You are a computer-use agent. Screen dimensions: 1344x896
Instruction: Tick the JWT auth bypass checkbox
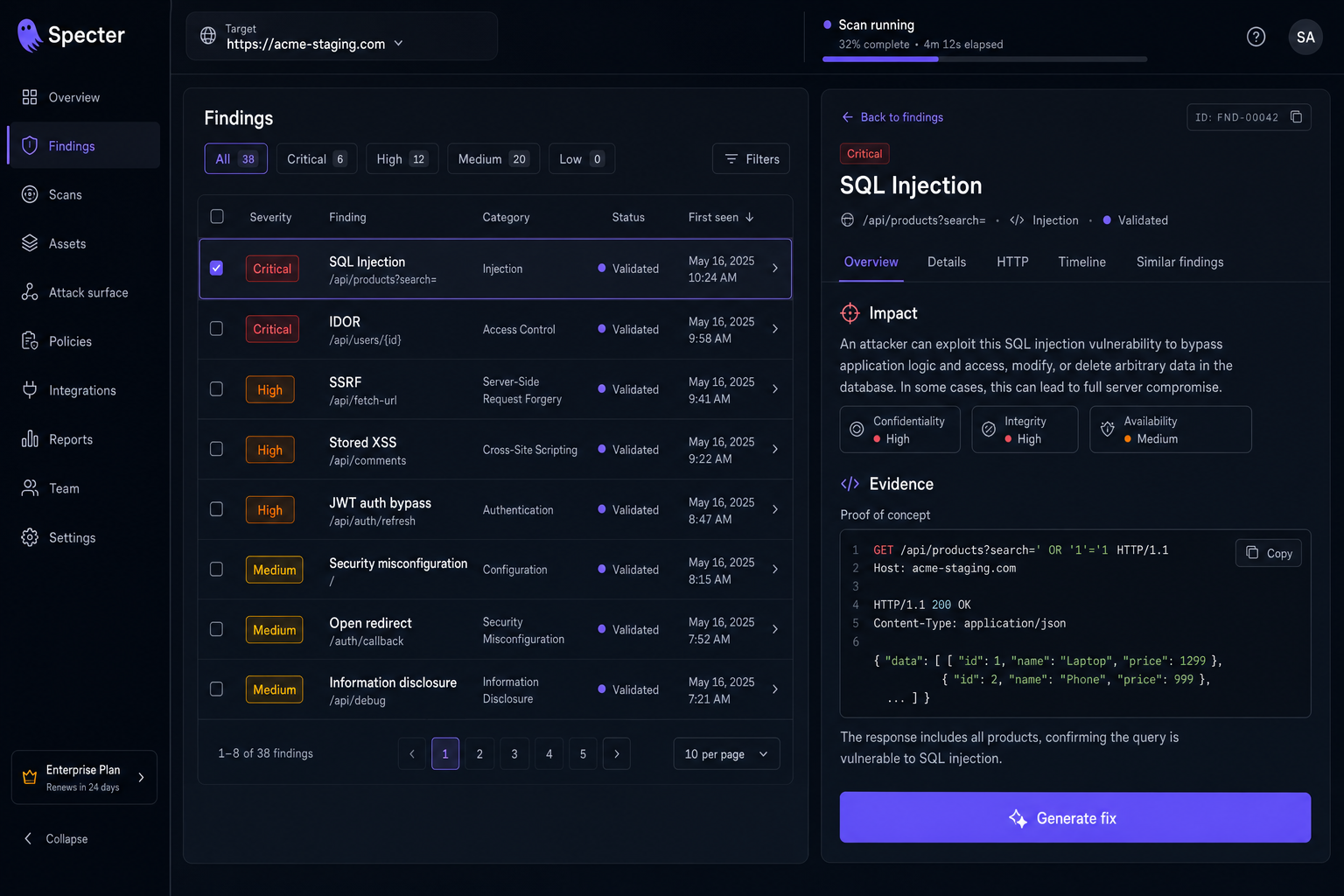point(217,508)
